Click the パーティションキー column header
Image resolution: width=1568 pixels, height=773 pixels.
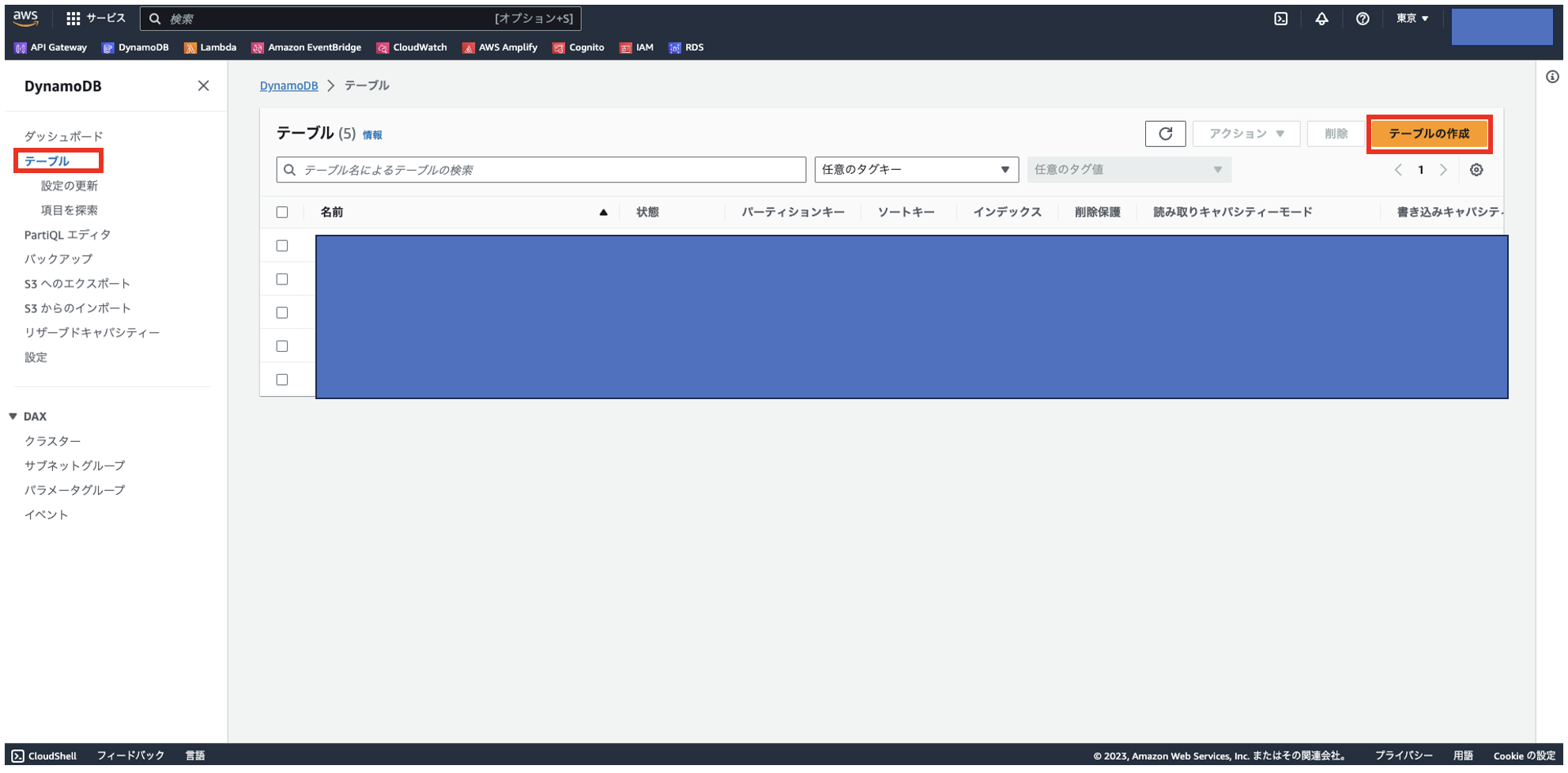click(x=793, y=212)
